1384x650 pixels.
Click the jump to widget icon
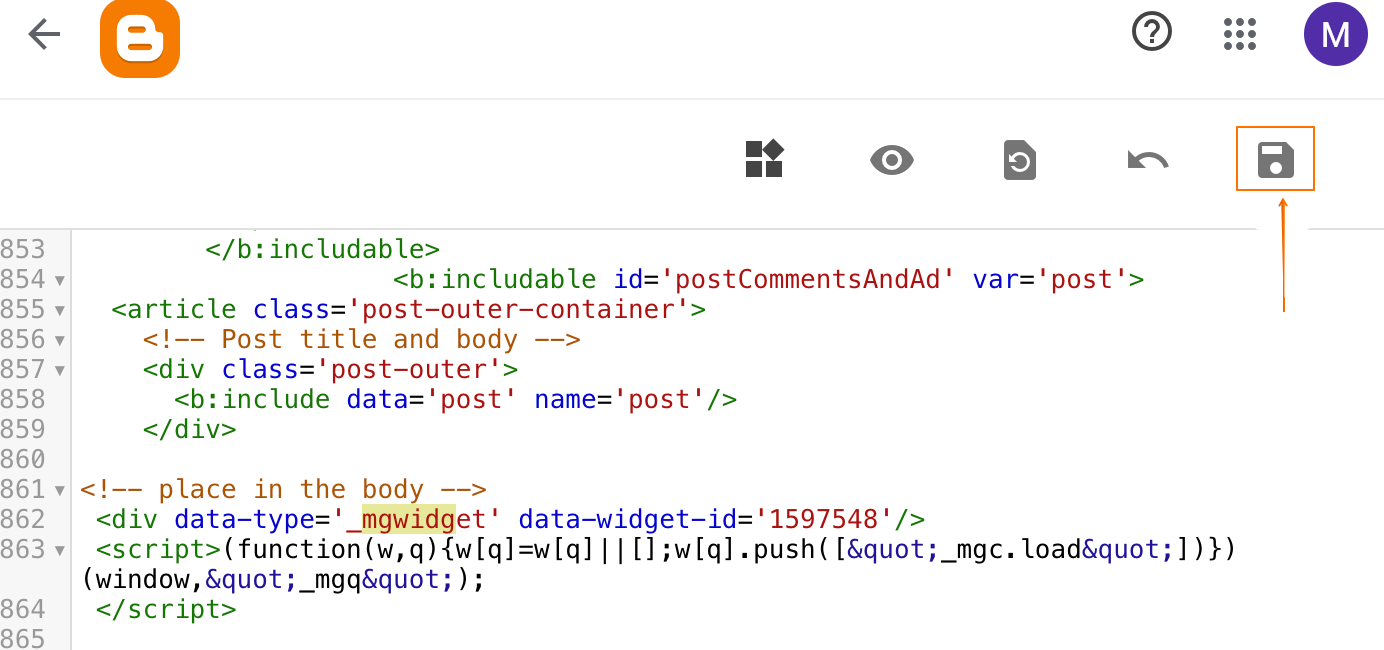[764, 159]
